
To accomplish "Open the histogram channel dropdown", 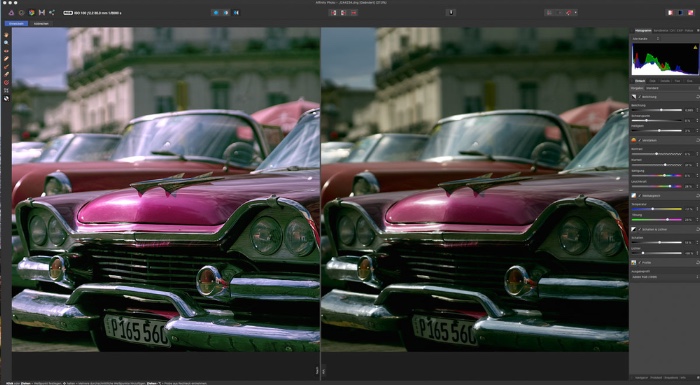I will pyautogui.click(x=646, y=39).
